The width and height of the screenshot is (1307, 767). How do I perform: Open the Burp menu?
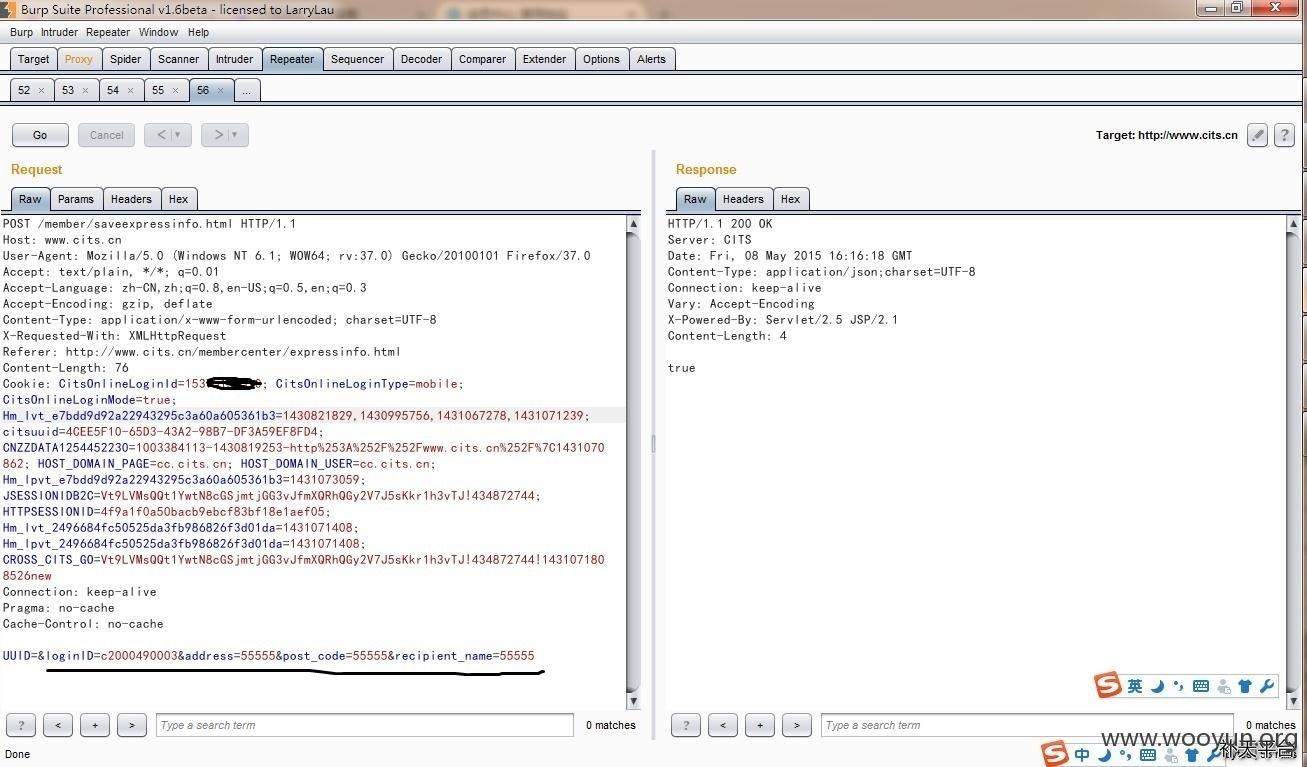pyautogui.click(x=21, y=32)
